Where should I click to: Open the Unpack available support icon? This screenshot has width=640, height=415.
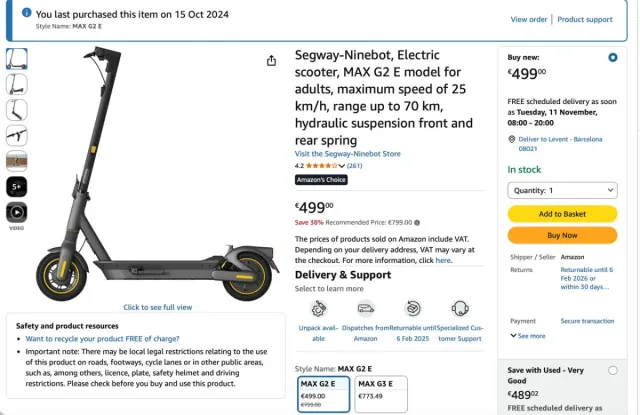[x=318, y=309]
